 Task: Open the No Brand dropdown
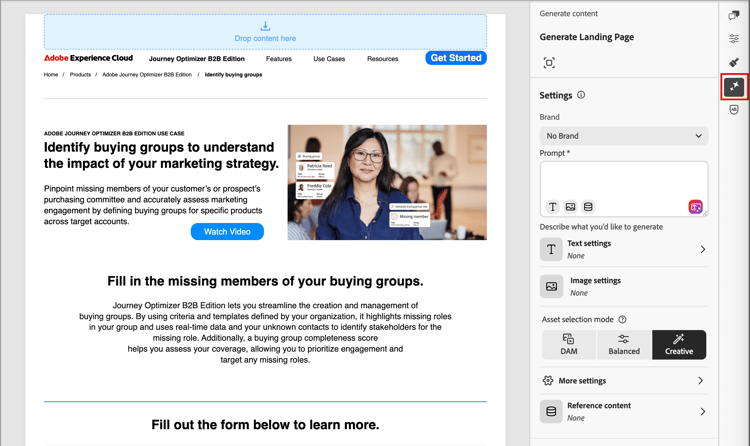(x=624, y=136)
